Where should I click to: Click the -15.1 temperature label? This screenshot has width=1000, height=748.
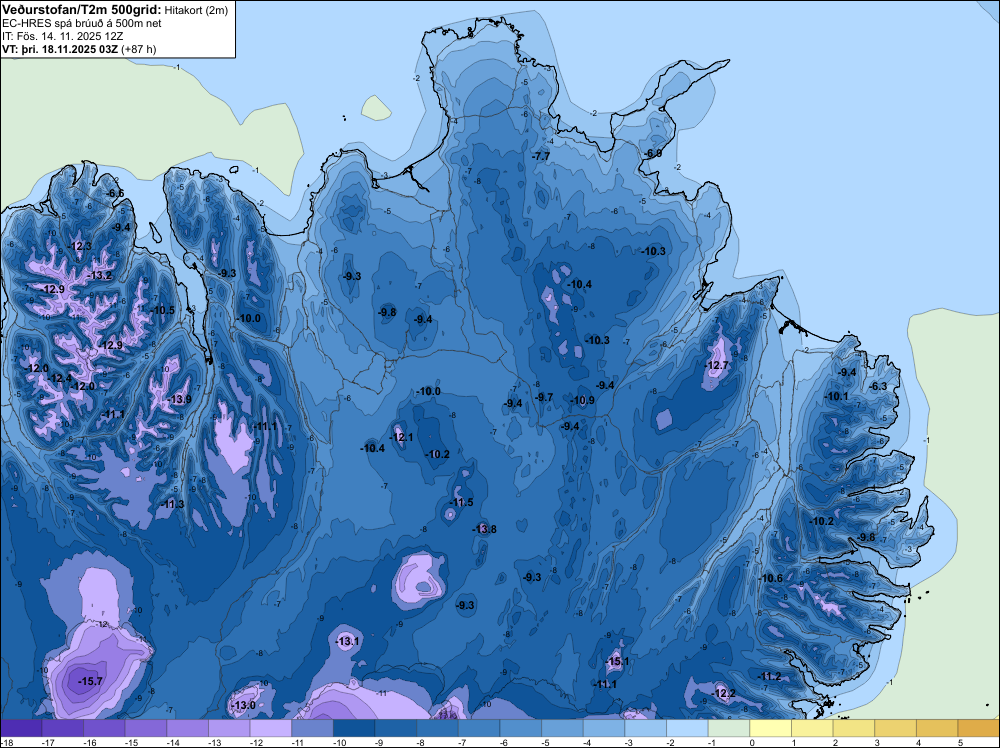pyautogui.click(x=617, y=661)
